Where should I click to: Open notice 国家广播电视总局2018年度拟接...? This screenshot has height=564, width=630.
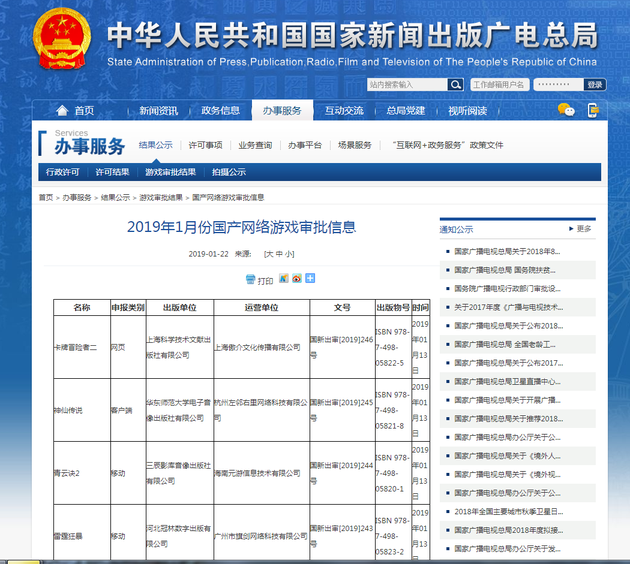508,530
